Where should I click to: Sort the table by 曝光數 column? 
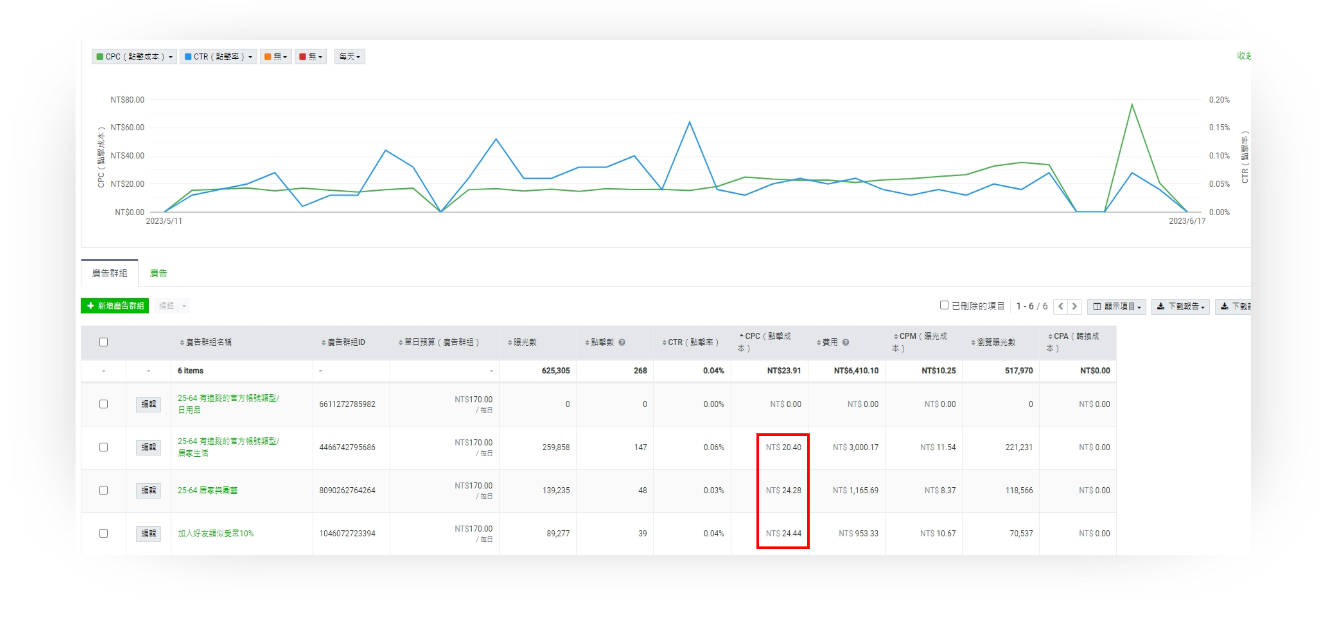coord(521,342)
